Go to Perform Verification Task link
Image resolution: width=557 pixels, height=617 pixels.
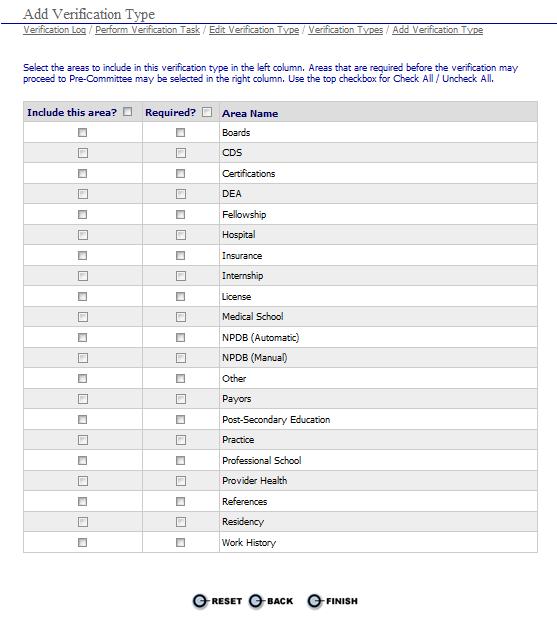click(x=148, y=30)
